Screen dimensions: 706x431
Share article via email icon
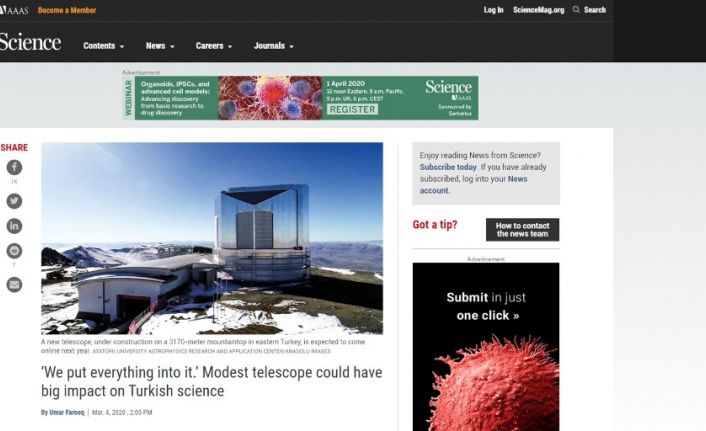click(x=14, y=284)
